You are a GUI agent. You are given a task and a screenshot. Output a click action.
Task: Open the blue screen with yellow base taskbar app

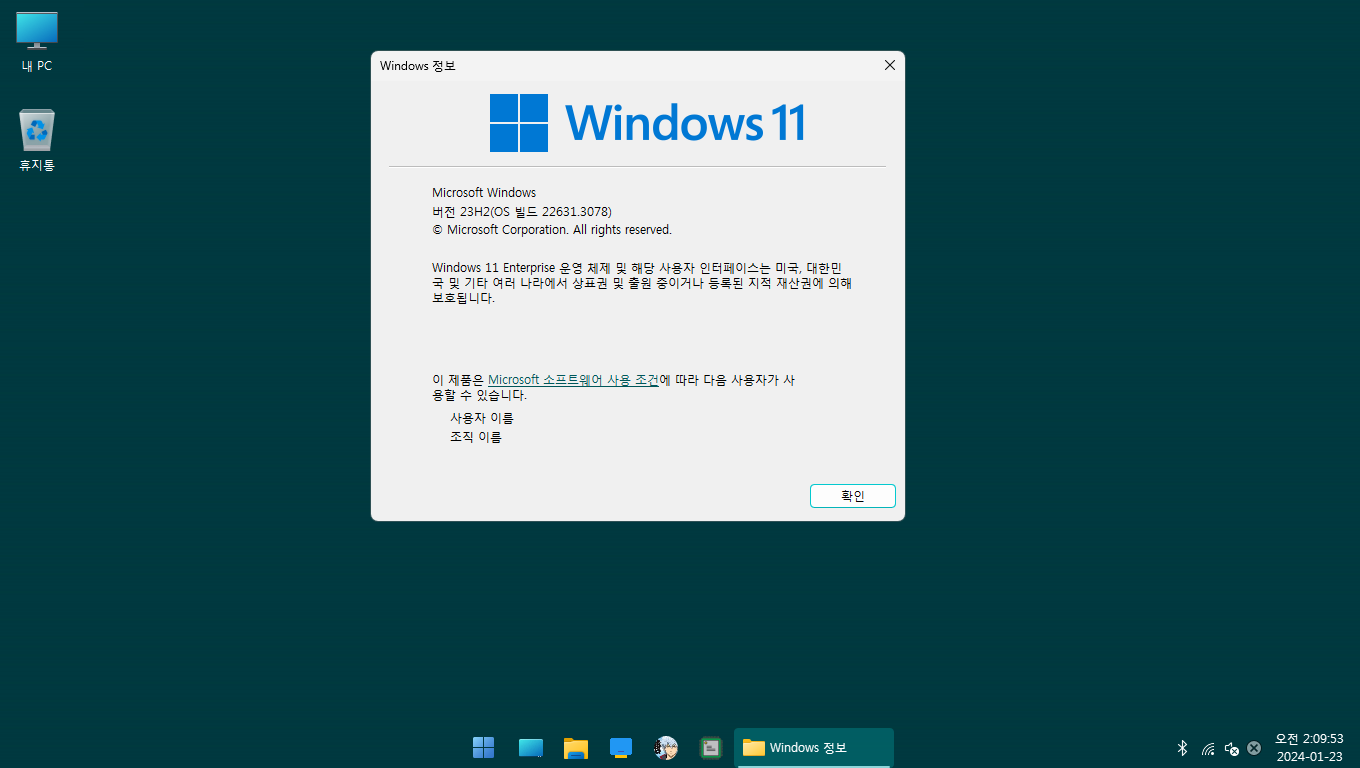coord(621,747)
